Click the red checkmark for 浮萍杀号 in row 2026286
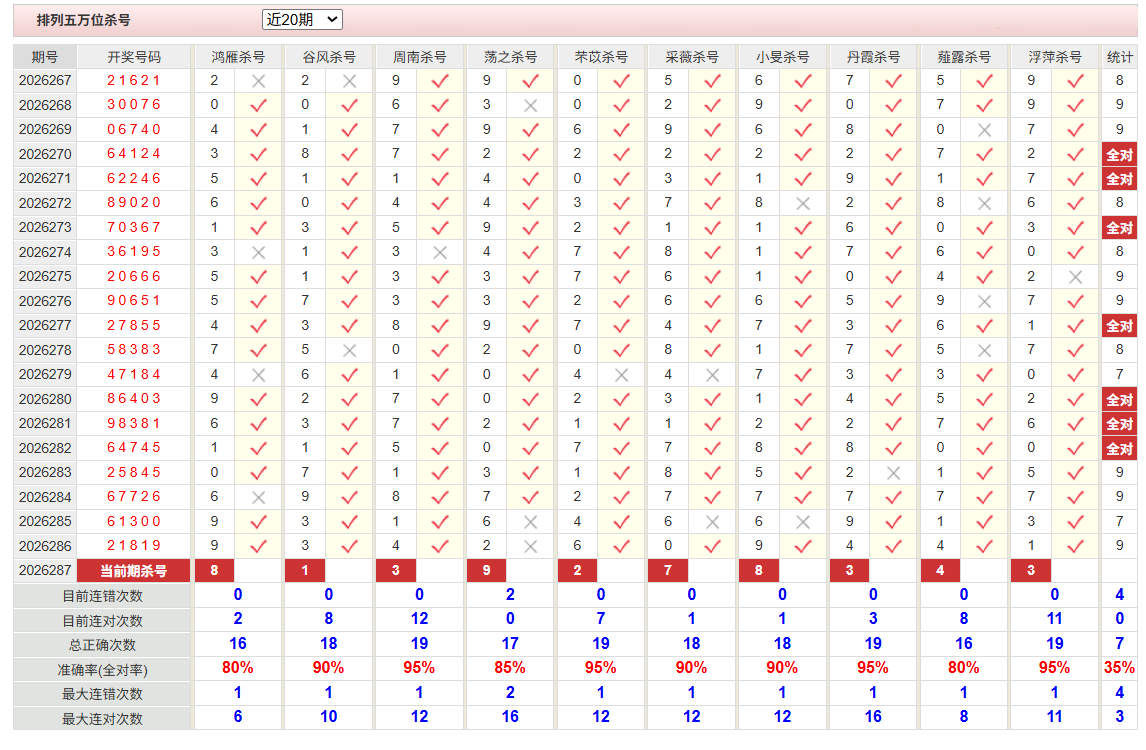The image size is (1146, 750). (x=1075, y=547)
